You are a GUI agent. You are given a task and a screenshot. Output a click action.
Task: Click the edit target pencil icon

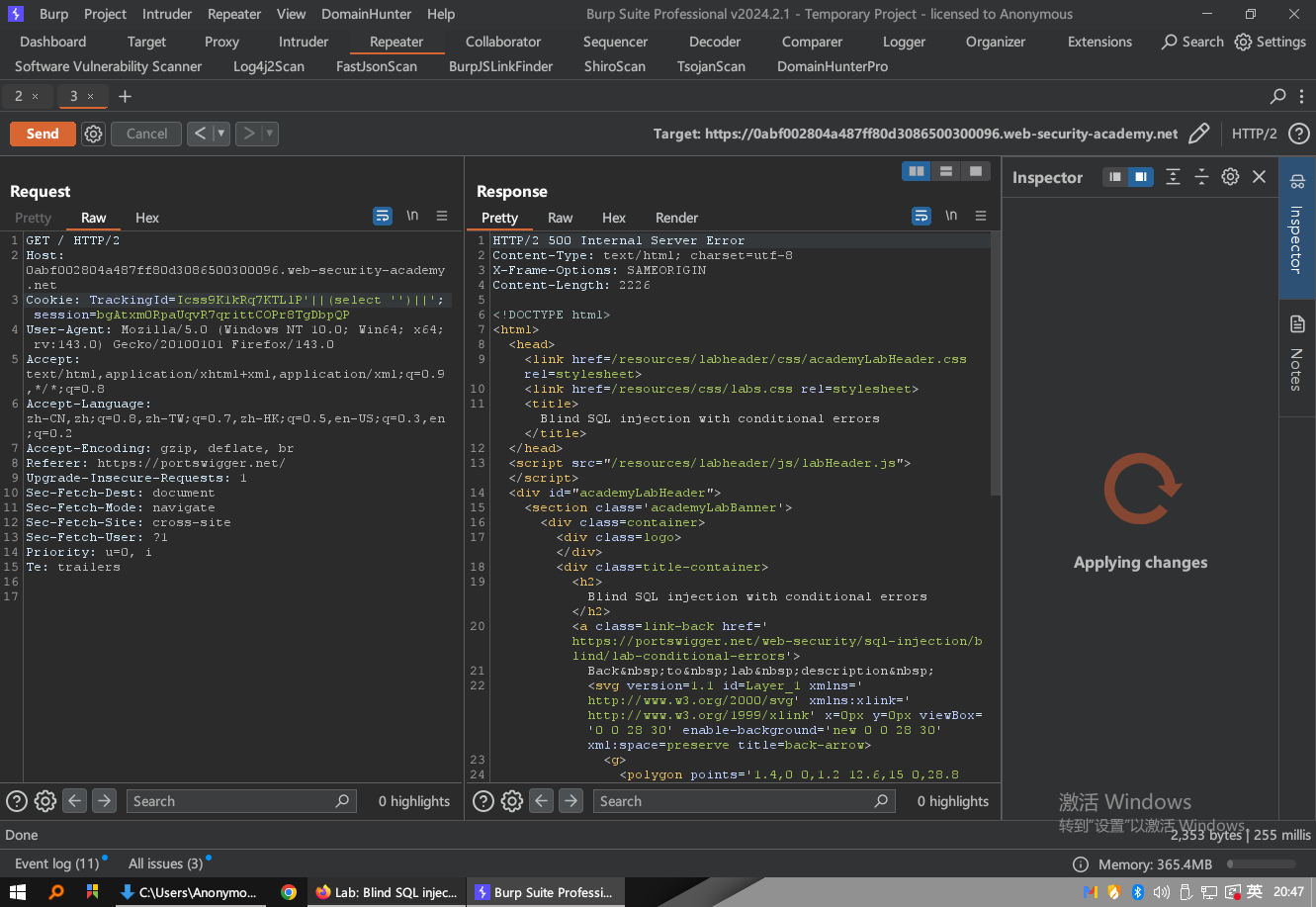(x=1198, y=134)
